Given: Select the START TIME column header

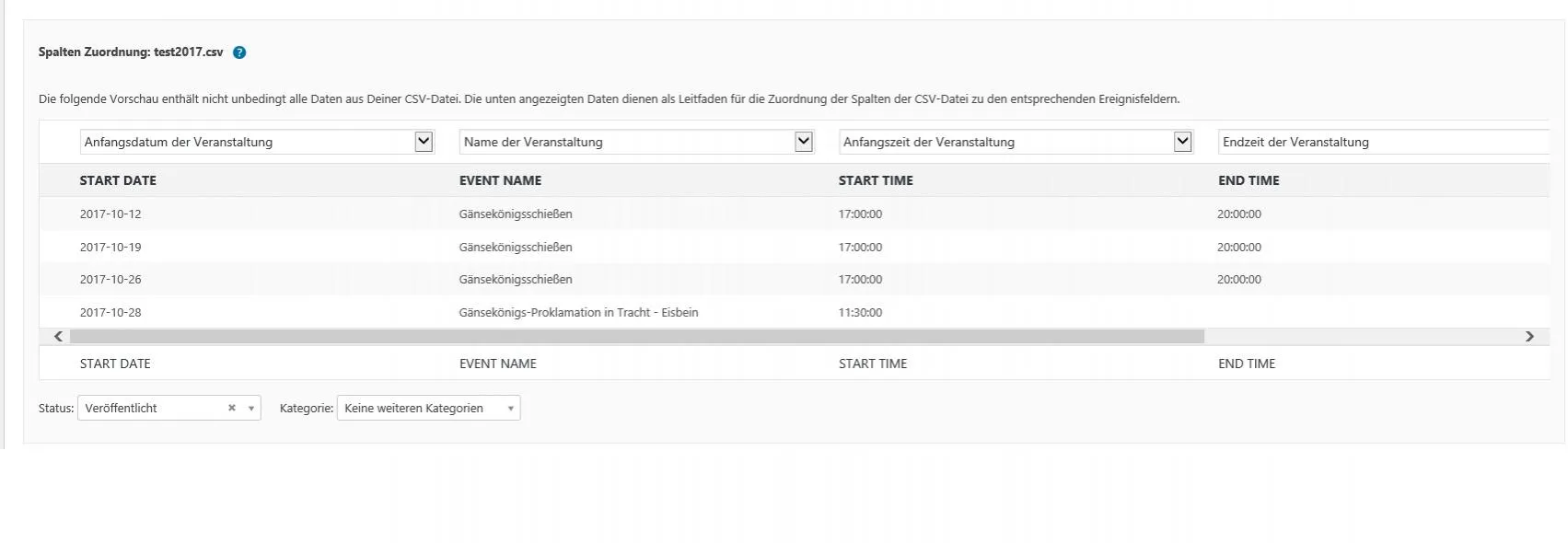Looking at the screenshot, I should coord(876,180).
